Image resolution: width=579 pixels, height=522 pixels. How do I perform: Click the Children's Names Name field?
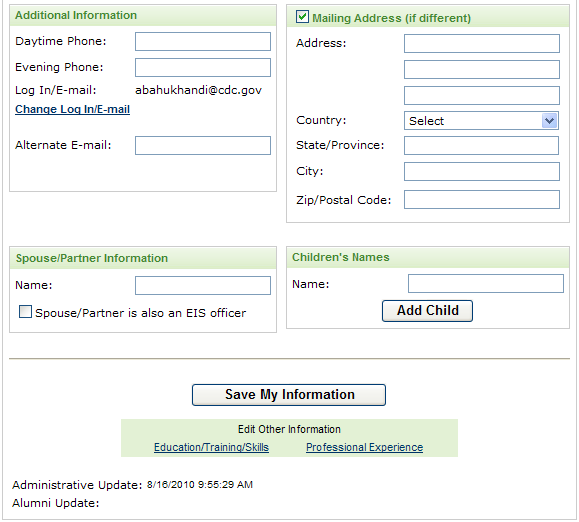click(x=486, y=284)
